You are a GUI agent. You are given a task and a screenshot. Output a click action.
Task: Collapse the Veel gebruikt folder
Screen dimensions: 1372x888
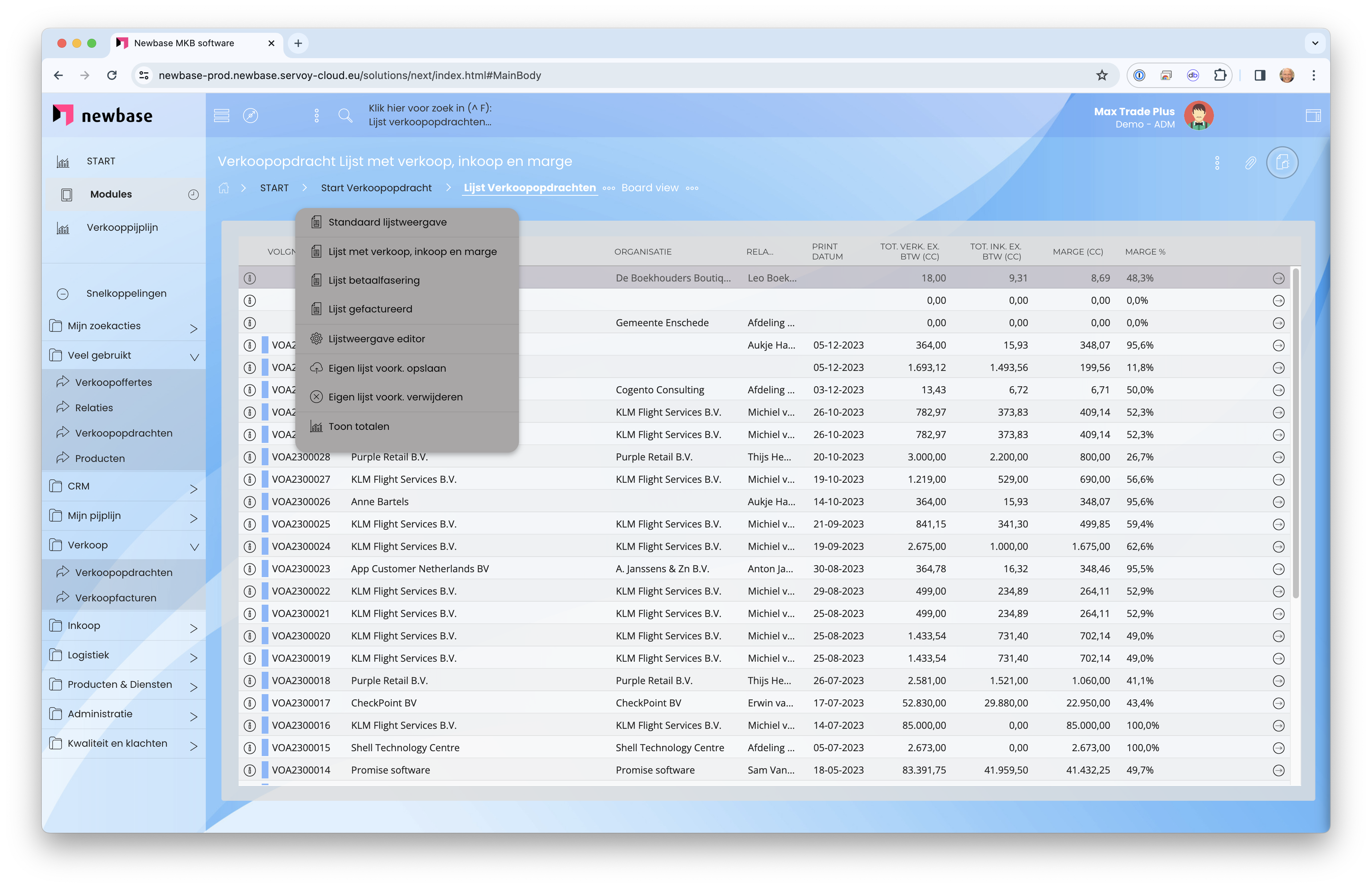point(194,357)
